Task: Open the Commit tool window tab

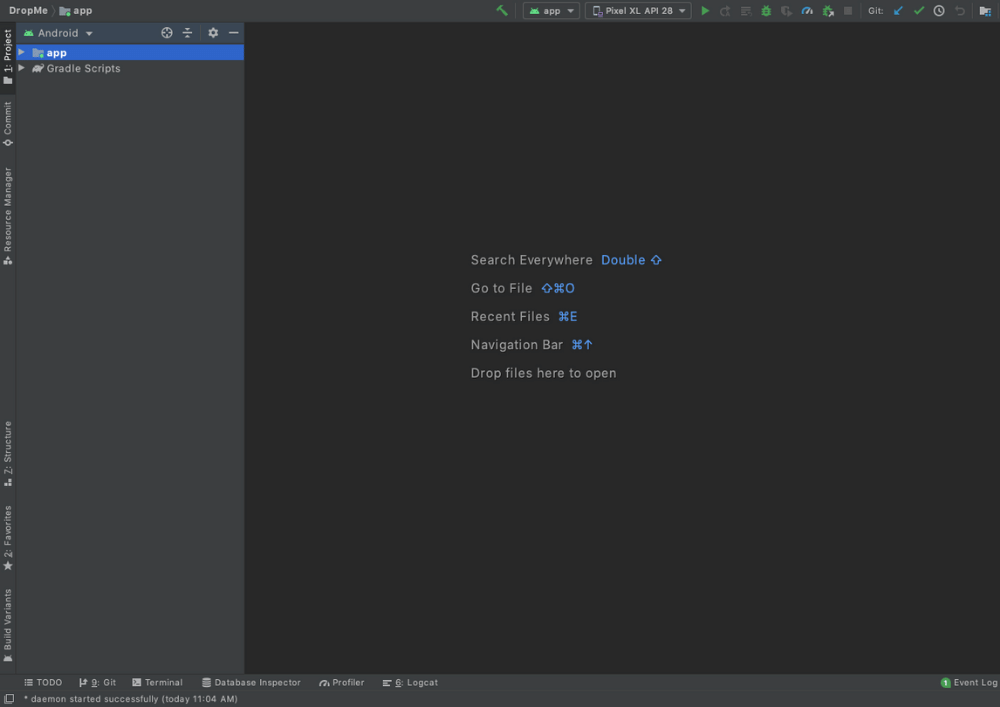Action: 8,124
